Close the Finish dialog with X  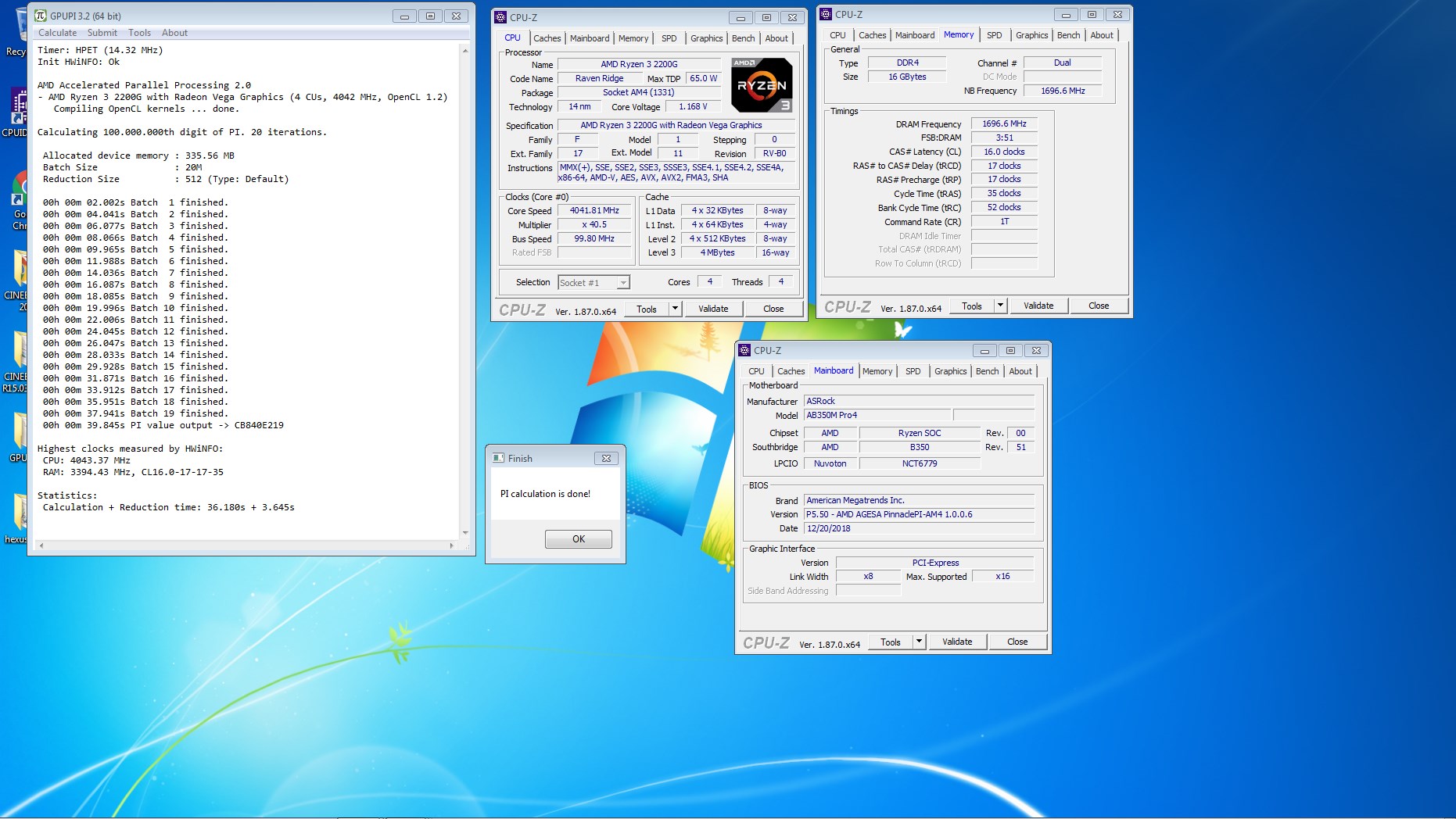click(x=606, y=458)
